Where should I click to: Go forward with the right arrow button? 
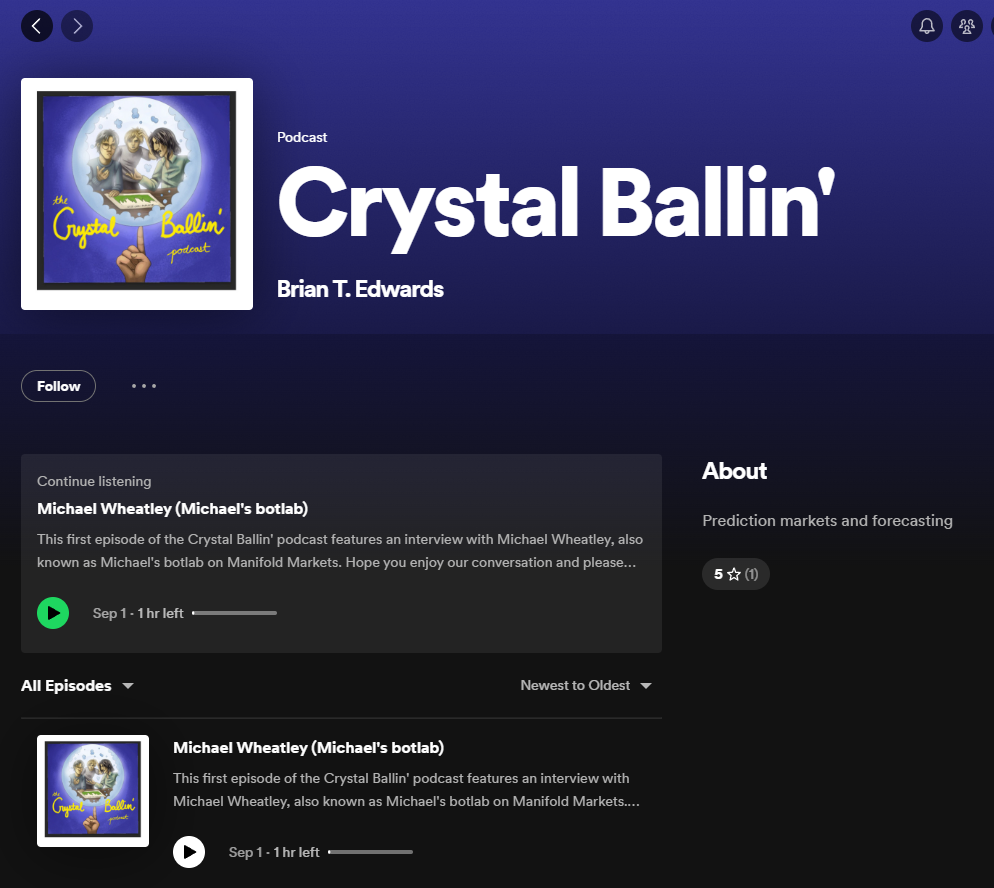click(x=77, y=26)
